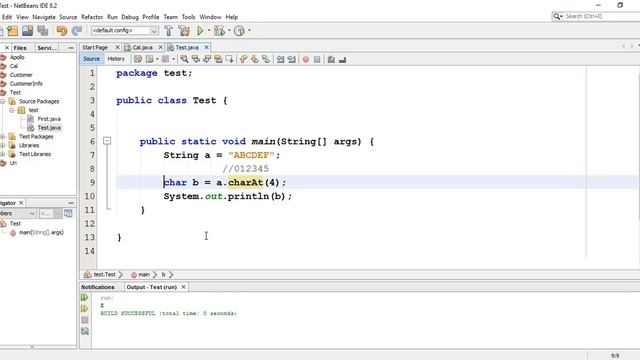Click BUILD SUCCESSFUL line in Output
The image size is (640, 360).
(169, 313)
